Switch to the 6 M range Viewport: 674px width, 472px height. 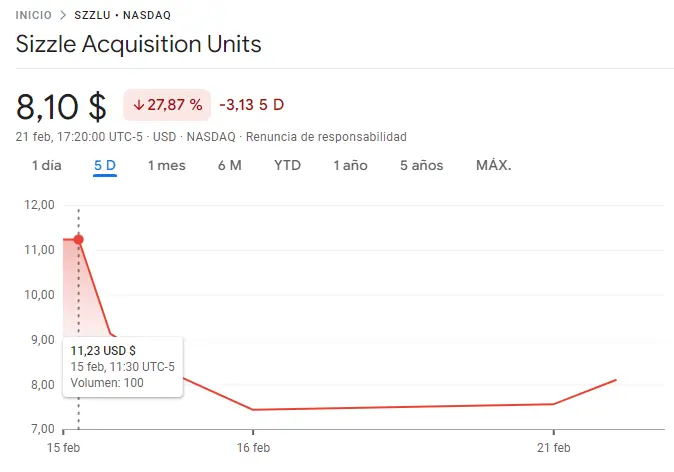[x=230, y=166]
